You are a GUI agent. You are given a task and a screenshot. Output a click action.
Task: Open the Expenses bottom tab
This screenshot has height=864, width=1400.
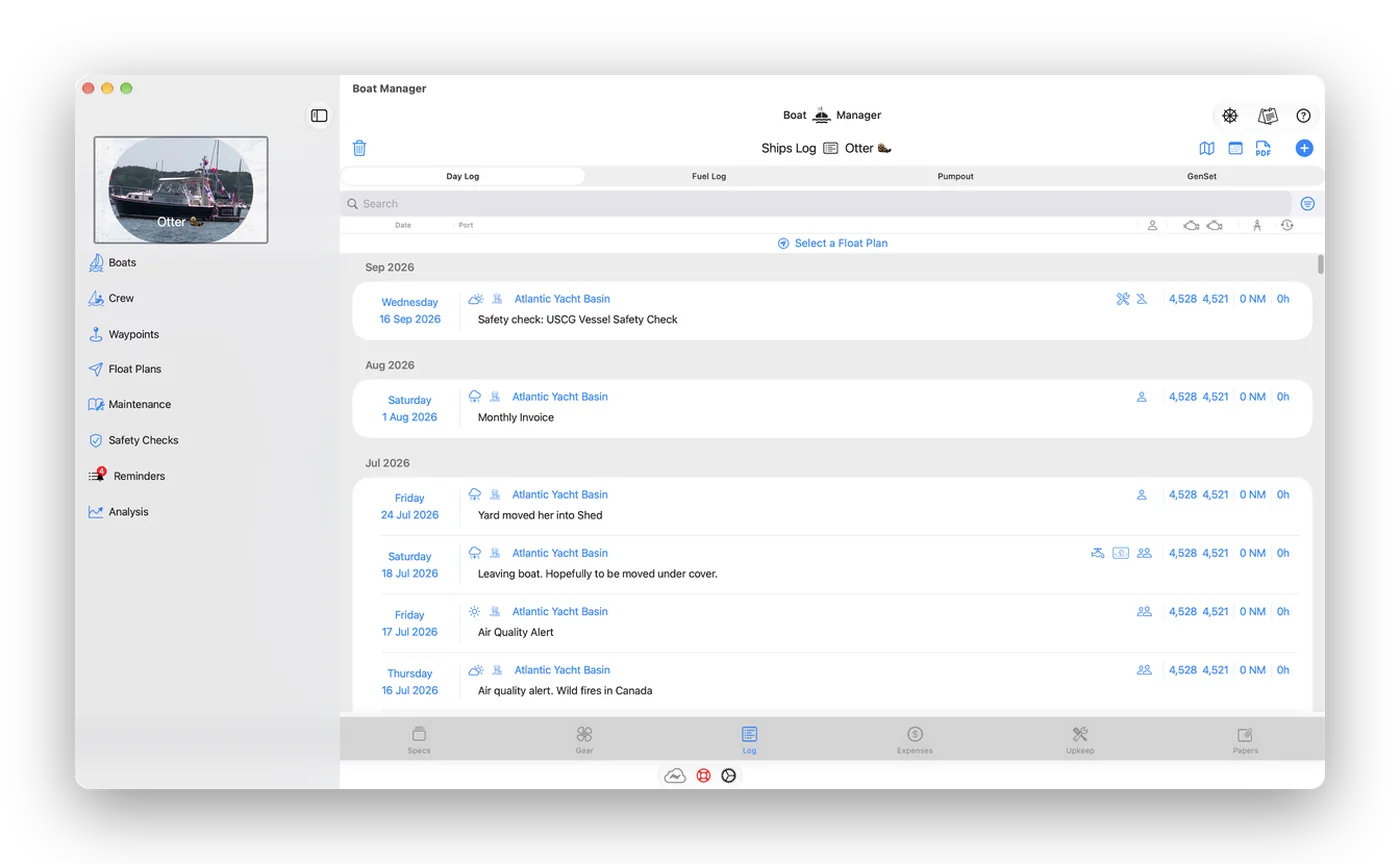(915, 740)
